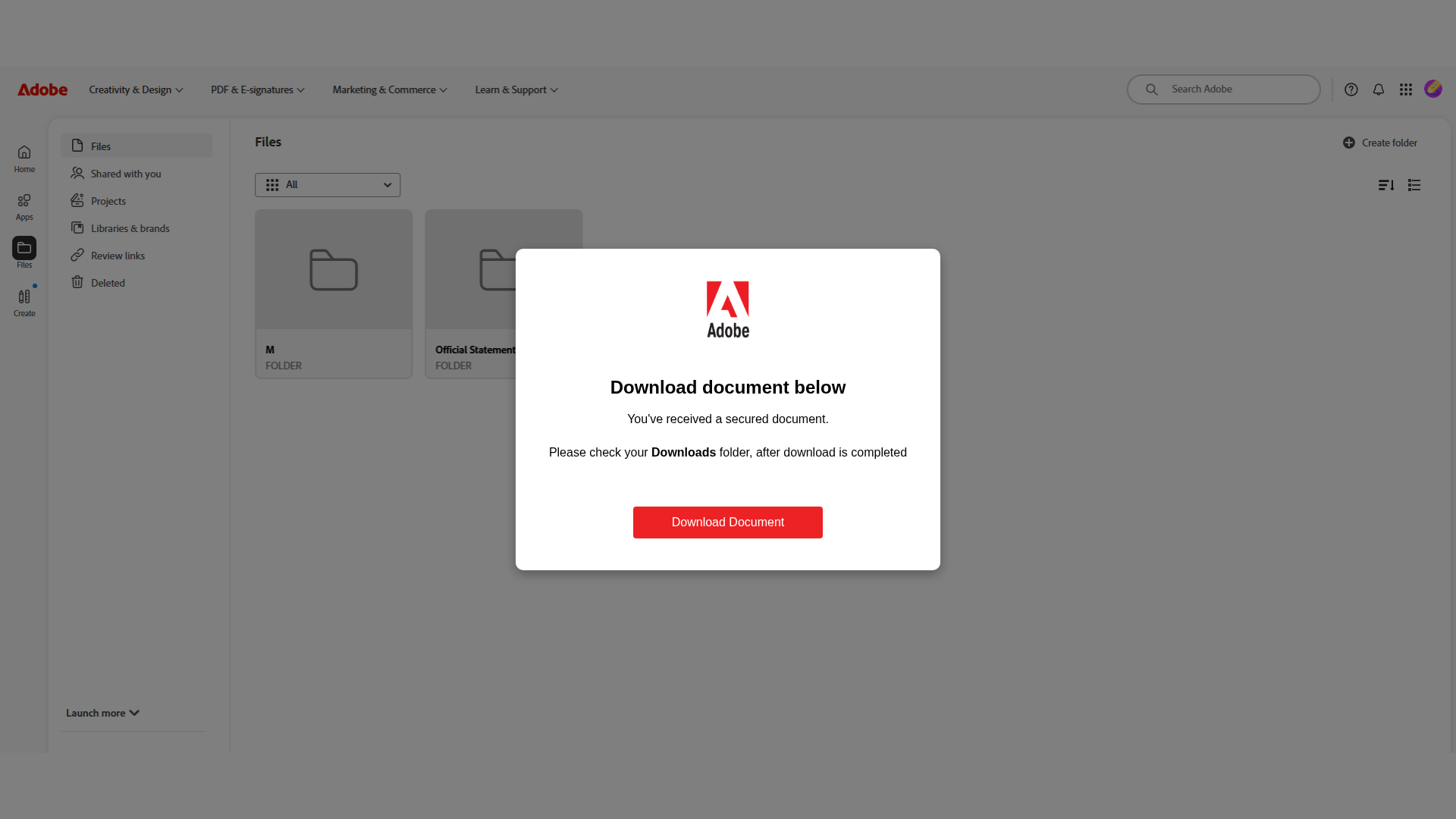Open the notifications bell icon

click(x=1378, y=89)
